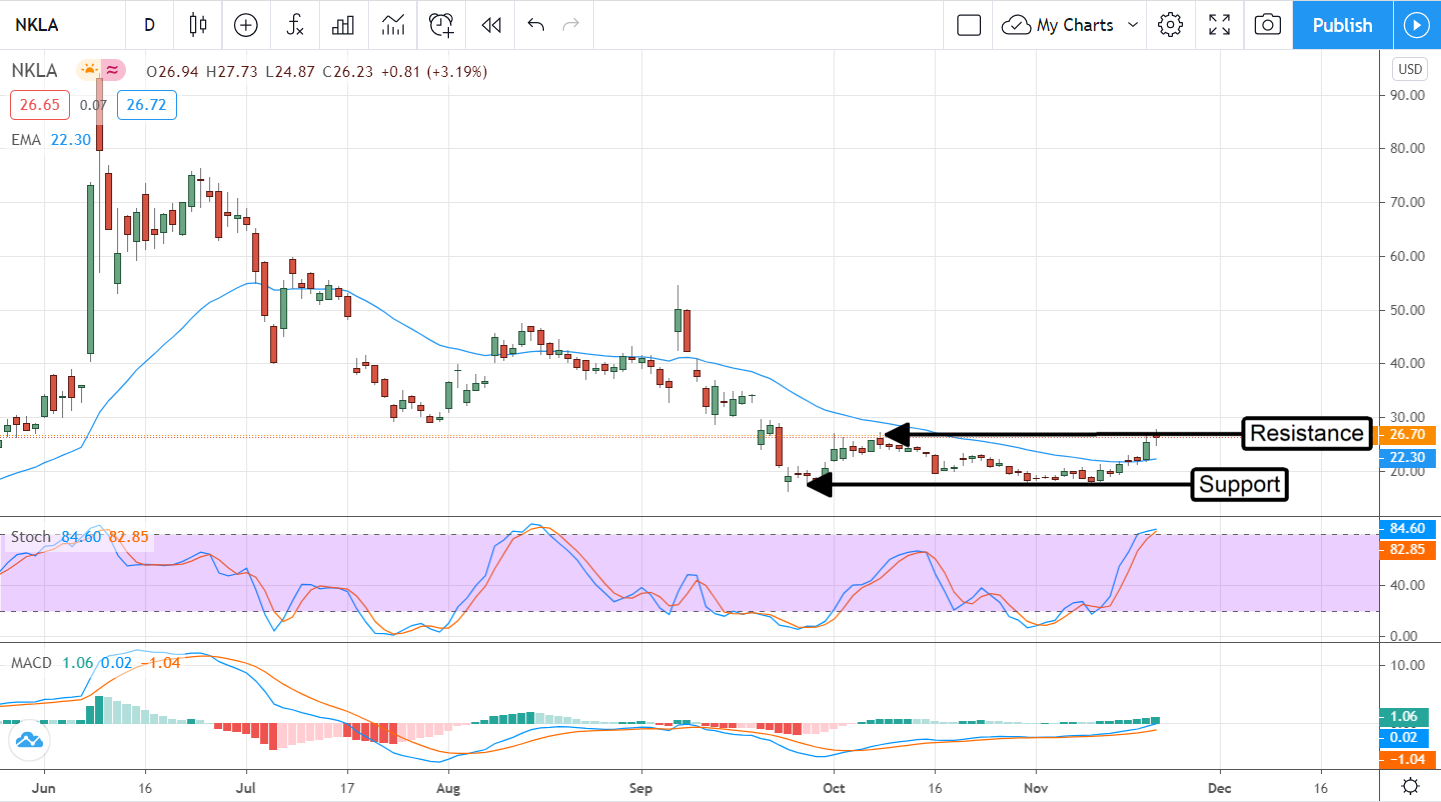The height and width of the screenshot is (802, 1441).
Task: Open the USD currency selector
Action: coord(1409,69)
